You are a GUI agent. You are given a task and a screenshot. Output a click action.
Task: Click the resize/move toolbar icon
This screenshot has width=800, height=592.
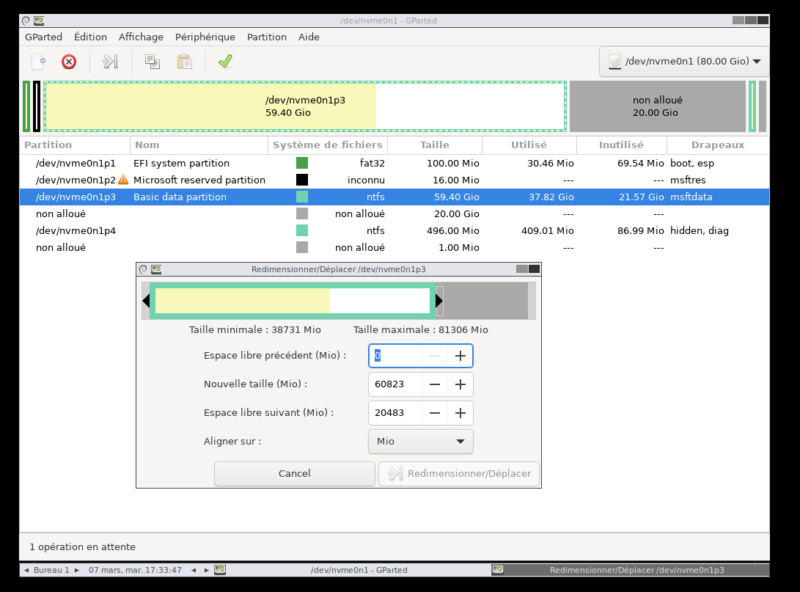click(x=110, y=62)
